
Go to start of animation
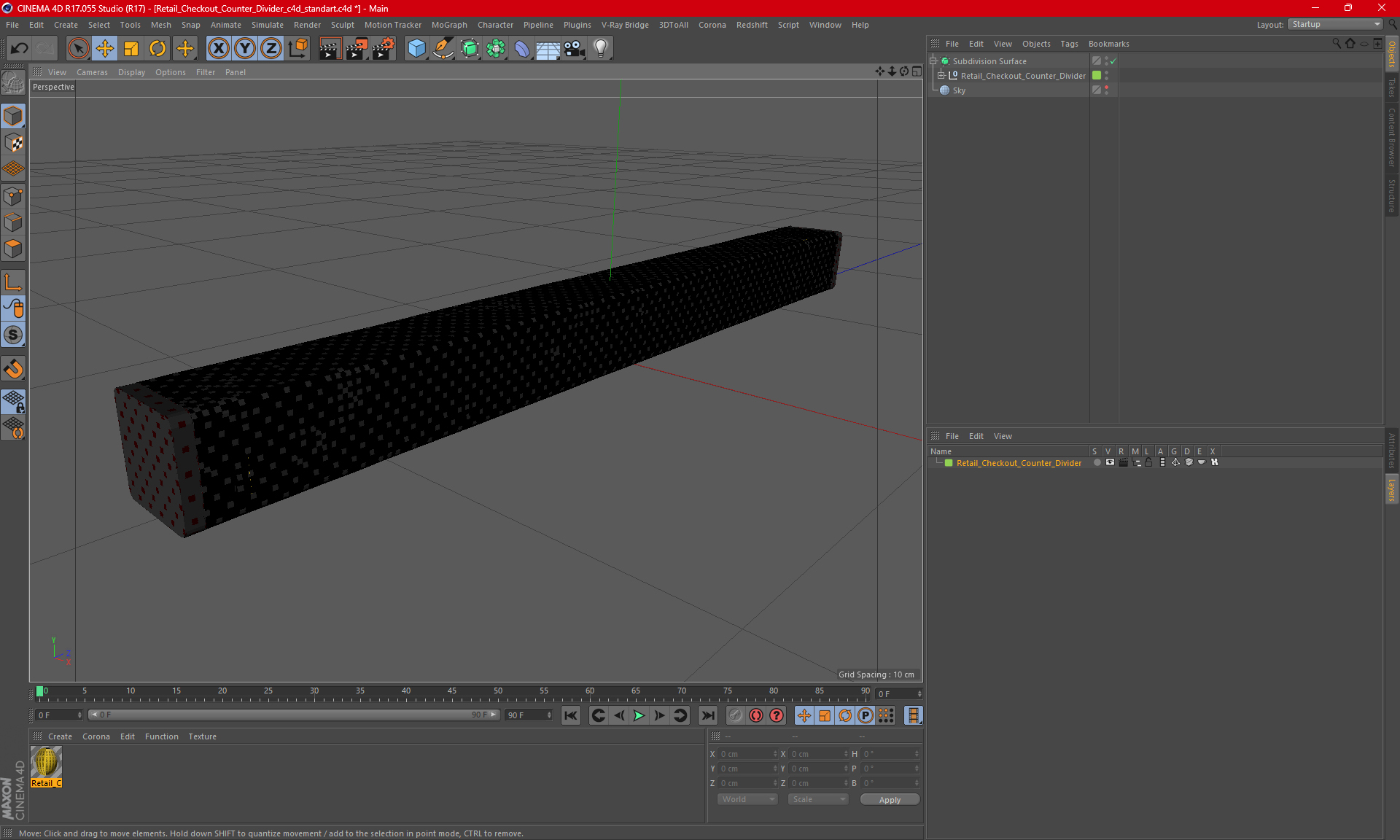(x=571, y=715)
